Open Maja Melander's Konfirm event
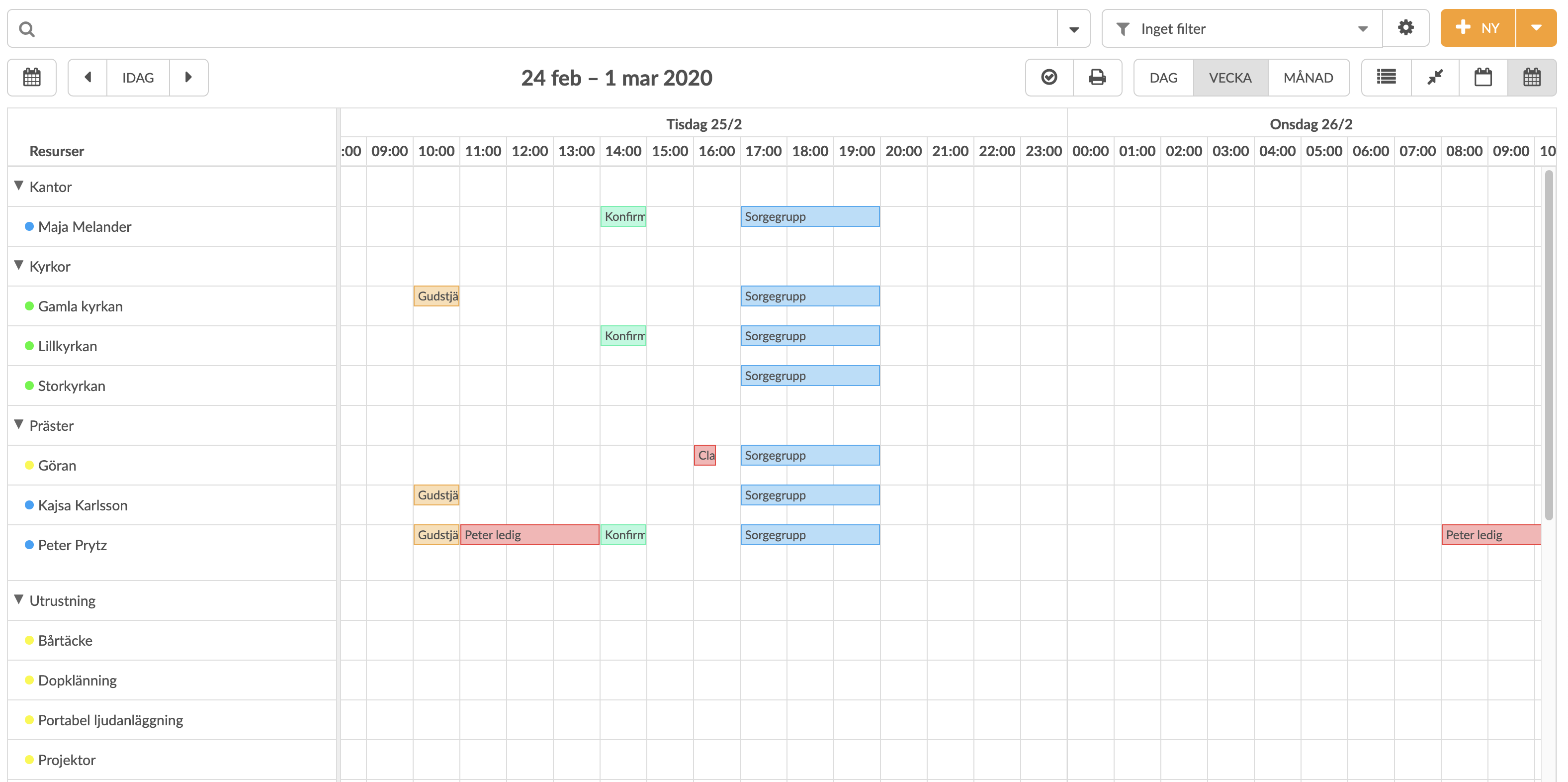This screenshot has width=1568, height=782. click(x=623, y=216)
